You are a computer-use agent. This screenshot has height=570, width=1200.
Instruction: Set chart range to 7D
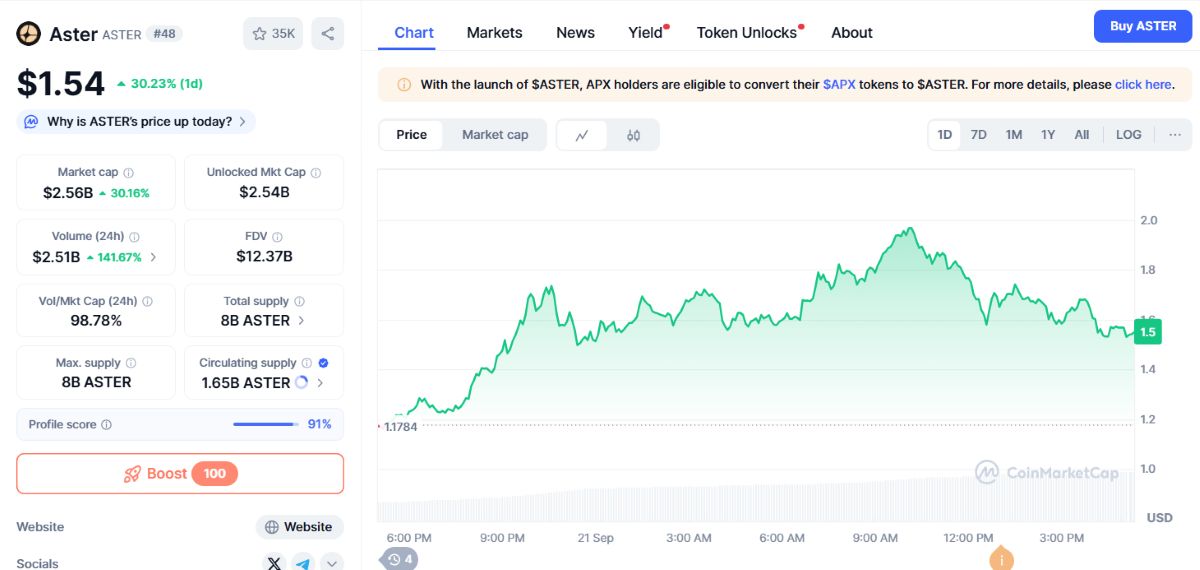click(x=979, y=135)
